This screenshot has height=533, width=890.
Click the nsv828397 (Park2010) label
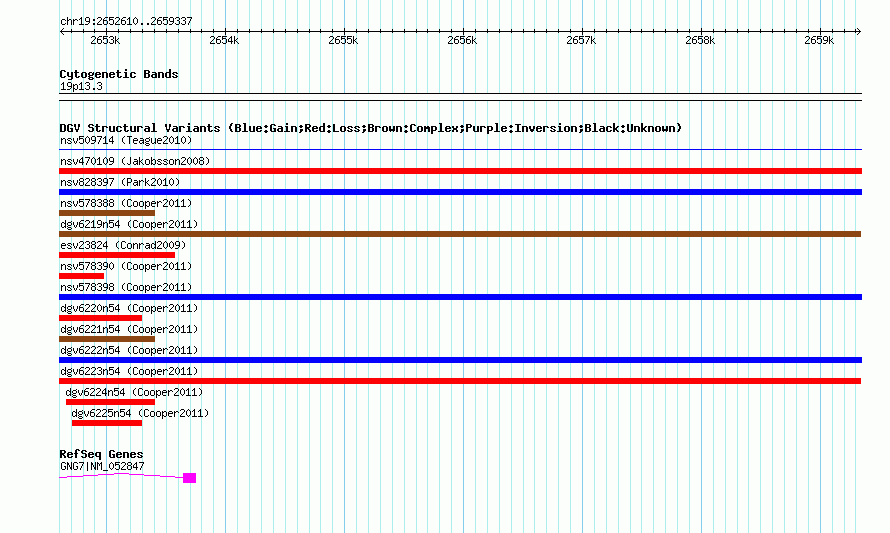coord(120,182)
